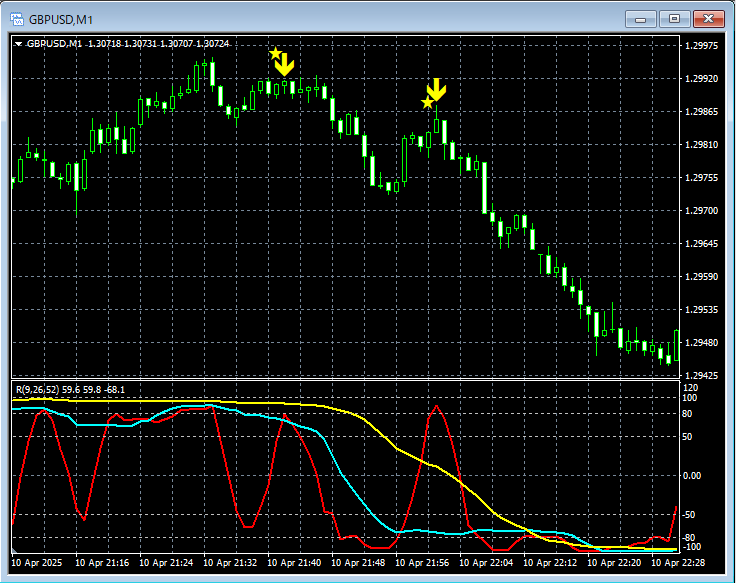Open the small triangle menu beside GBPUSD,M1 label
This screenshot has width=737, height=583.
[x=19, y=44]
